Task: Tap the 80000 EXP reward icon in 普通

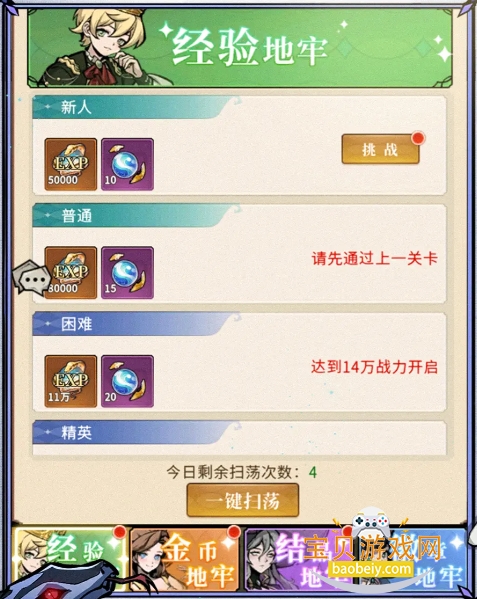Action: (x=71, y=273)
